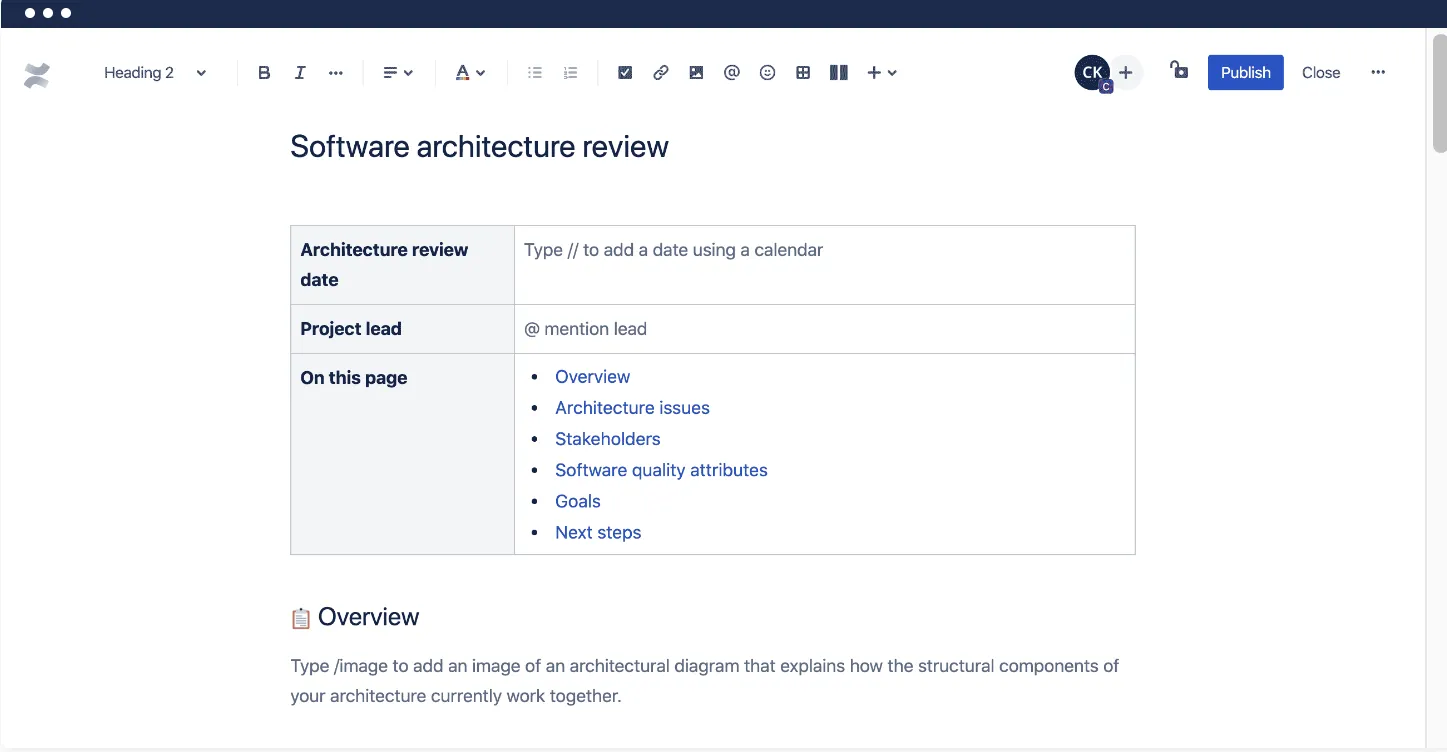Publish the page
The width and height of the screenshot is (1447, 752).
(x=1245, y=73)
